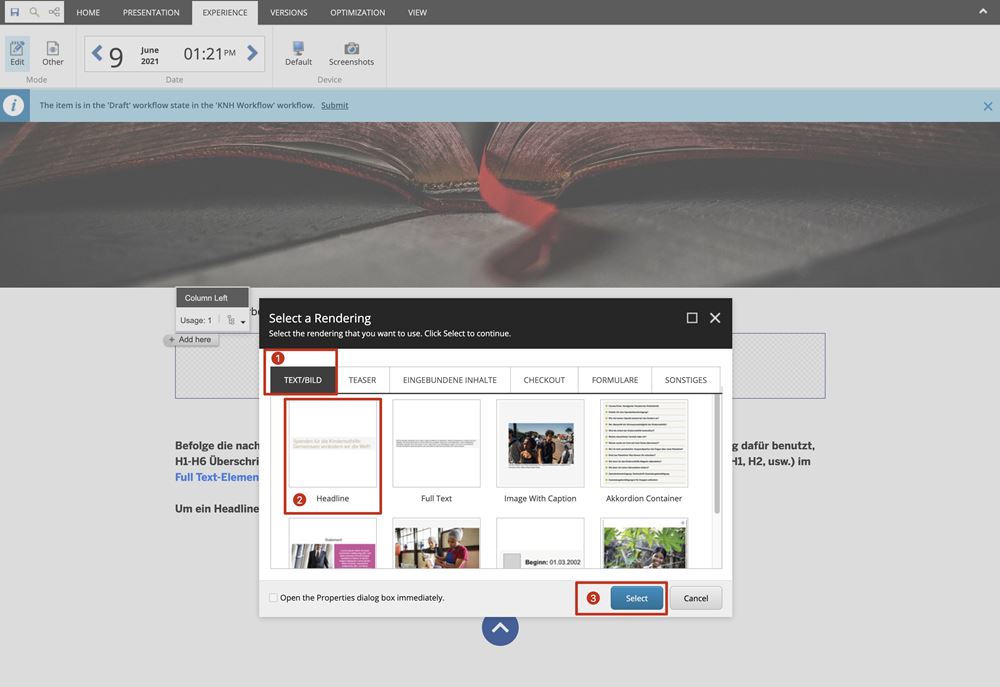Click the navigation tree icon in top bar

coord(54,12)
